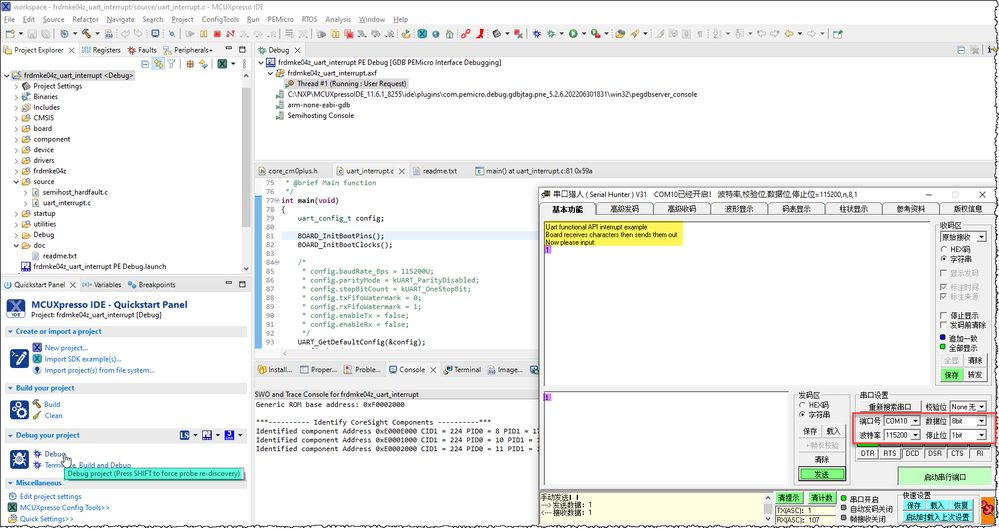Minimize the Quickstart Panel view
The height and width of the screenshot is (529, 999).
(x=229, y=284)
